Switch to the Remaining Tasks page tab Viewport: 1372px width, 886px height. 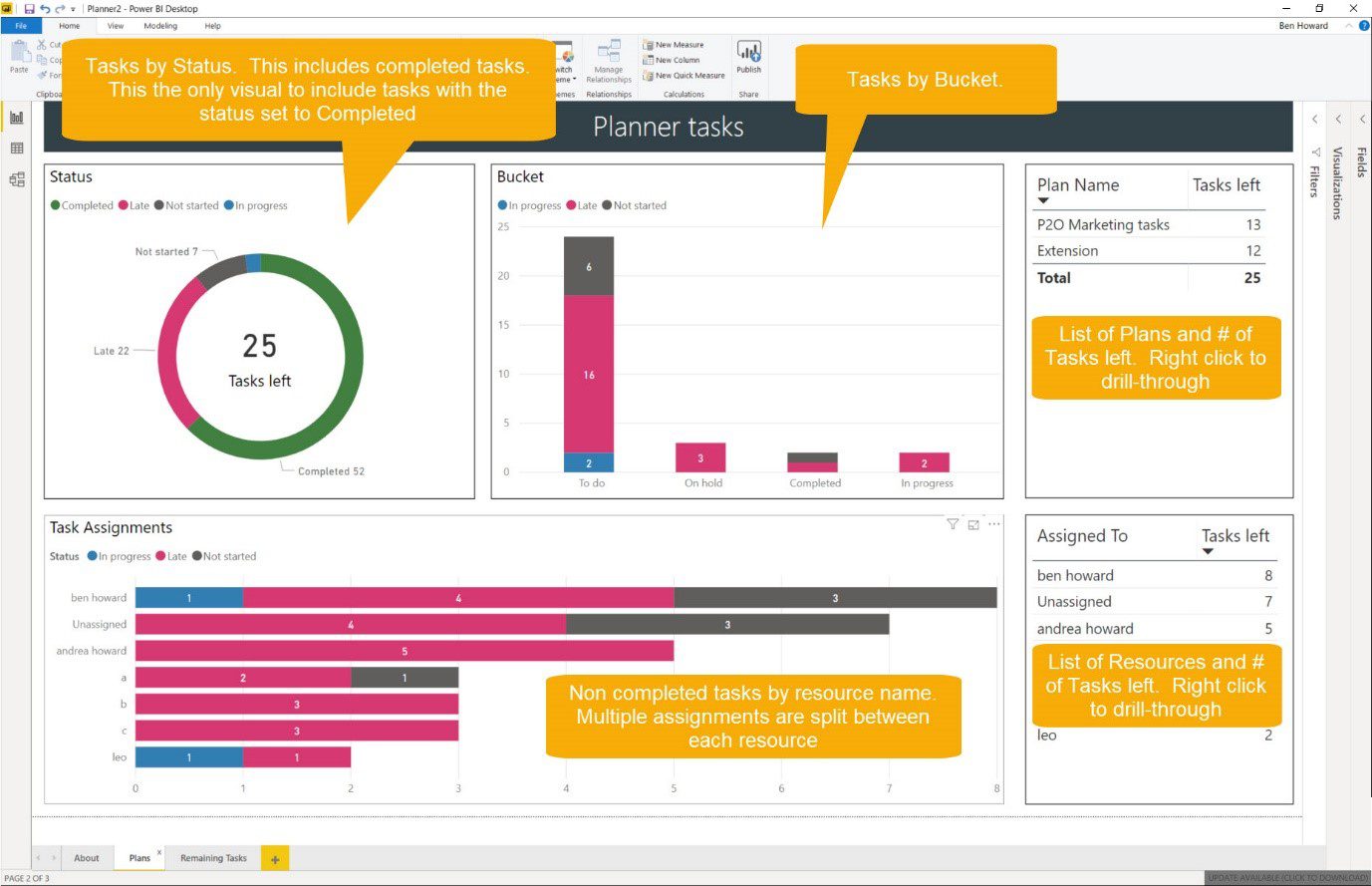[x=213, y=858]
